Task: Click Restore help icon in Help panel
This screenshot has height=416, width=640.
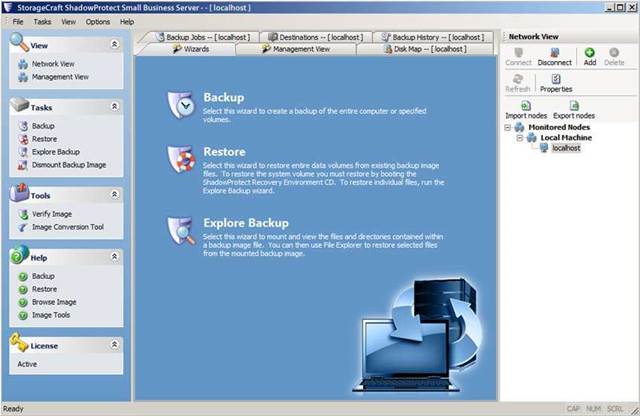Action: [x=23, y=289]
